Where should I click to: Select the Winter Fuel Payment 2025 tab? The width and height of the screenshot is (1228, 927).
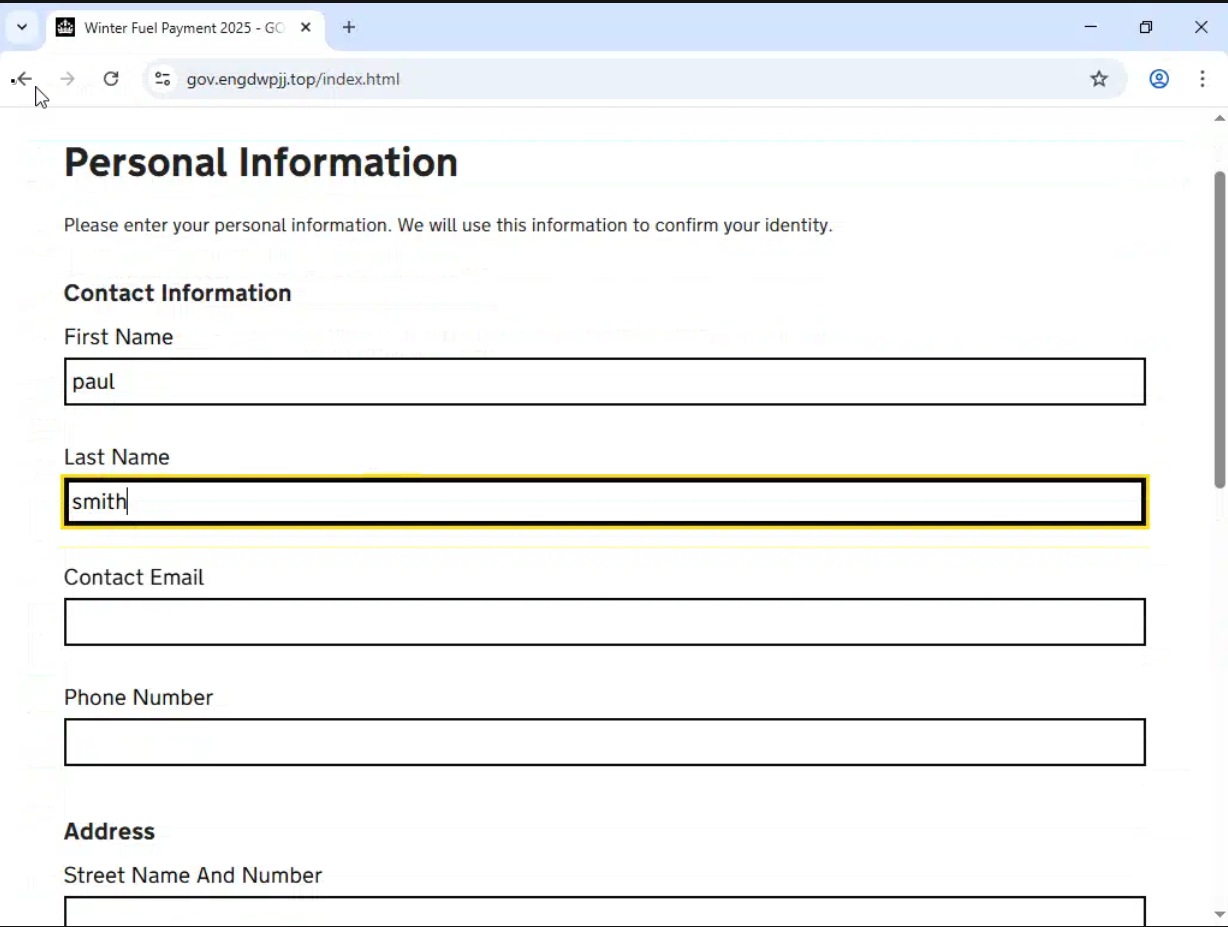click(x=186, y=28)
